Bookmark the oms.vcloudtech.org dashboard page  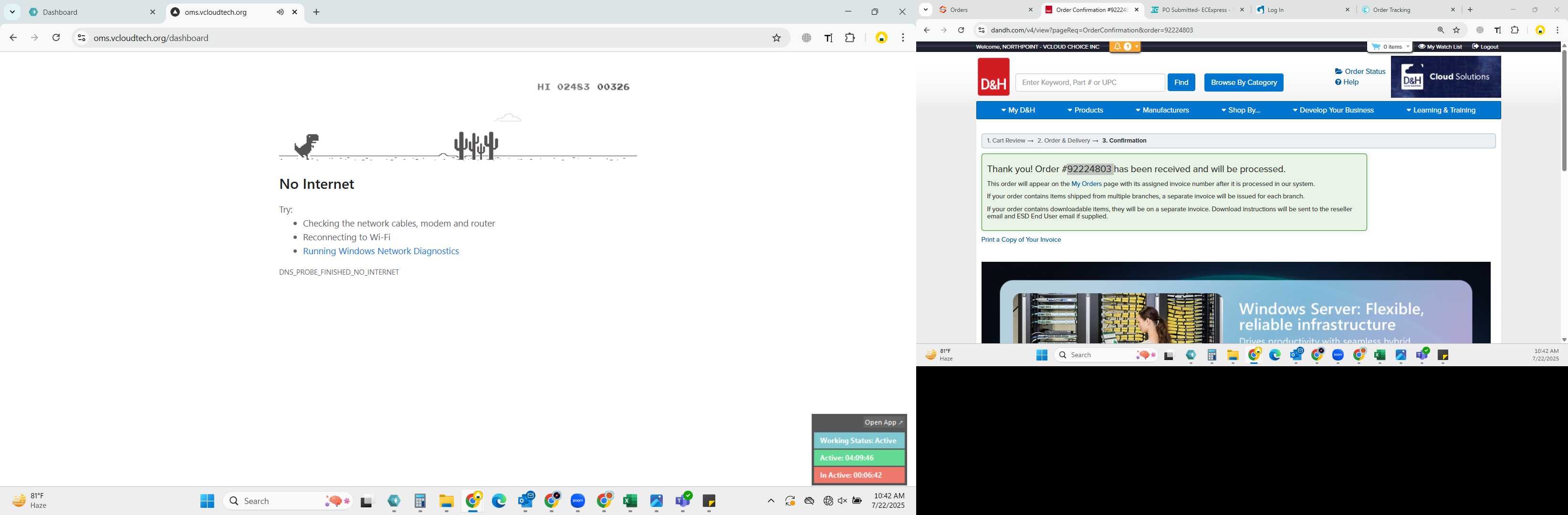tap(777, 38)
